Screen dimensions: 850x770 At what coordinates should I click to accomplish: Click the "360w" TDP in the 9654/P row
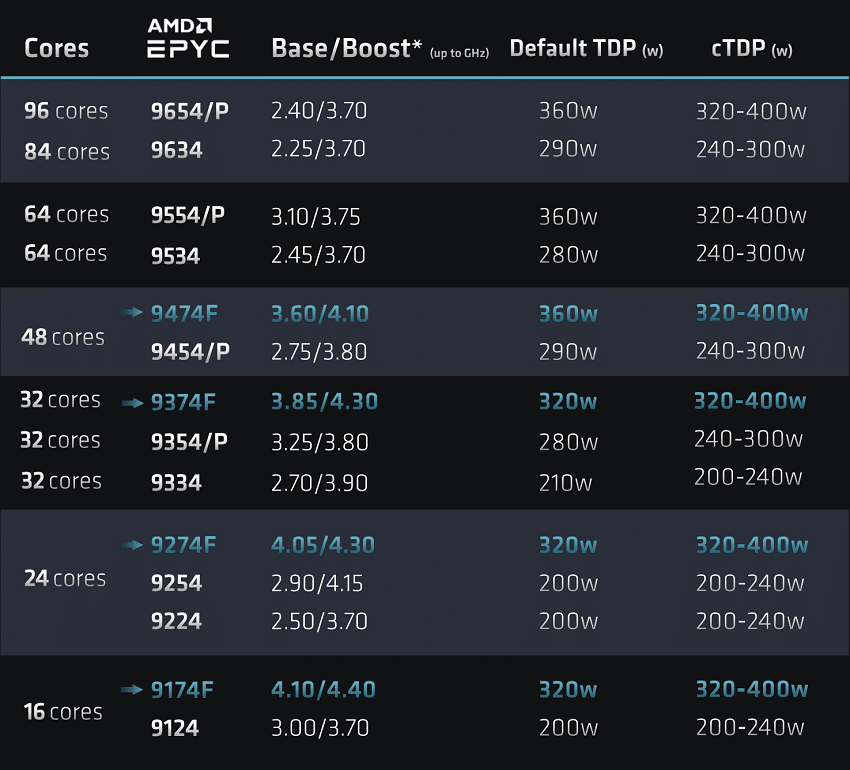[x=568, y=111]
